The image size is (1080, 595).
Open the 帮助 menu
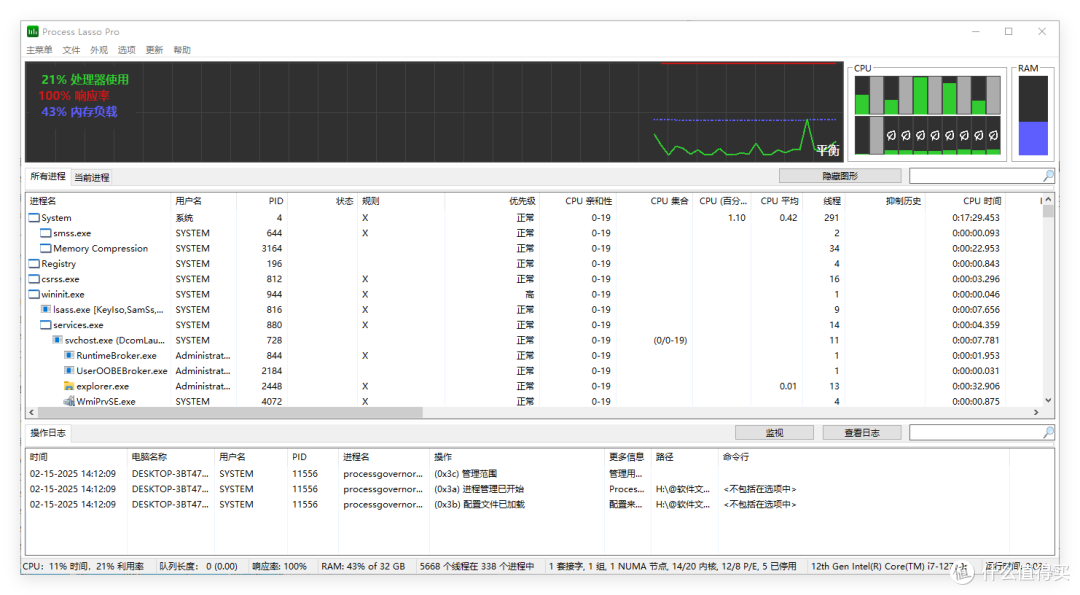[x=182, y=50]
